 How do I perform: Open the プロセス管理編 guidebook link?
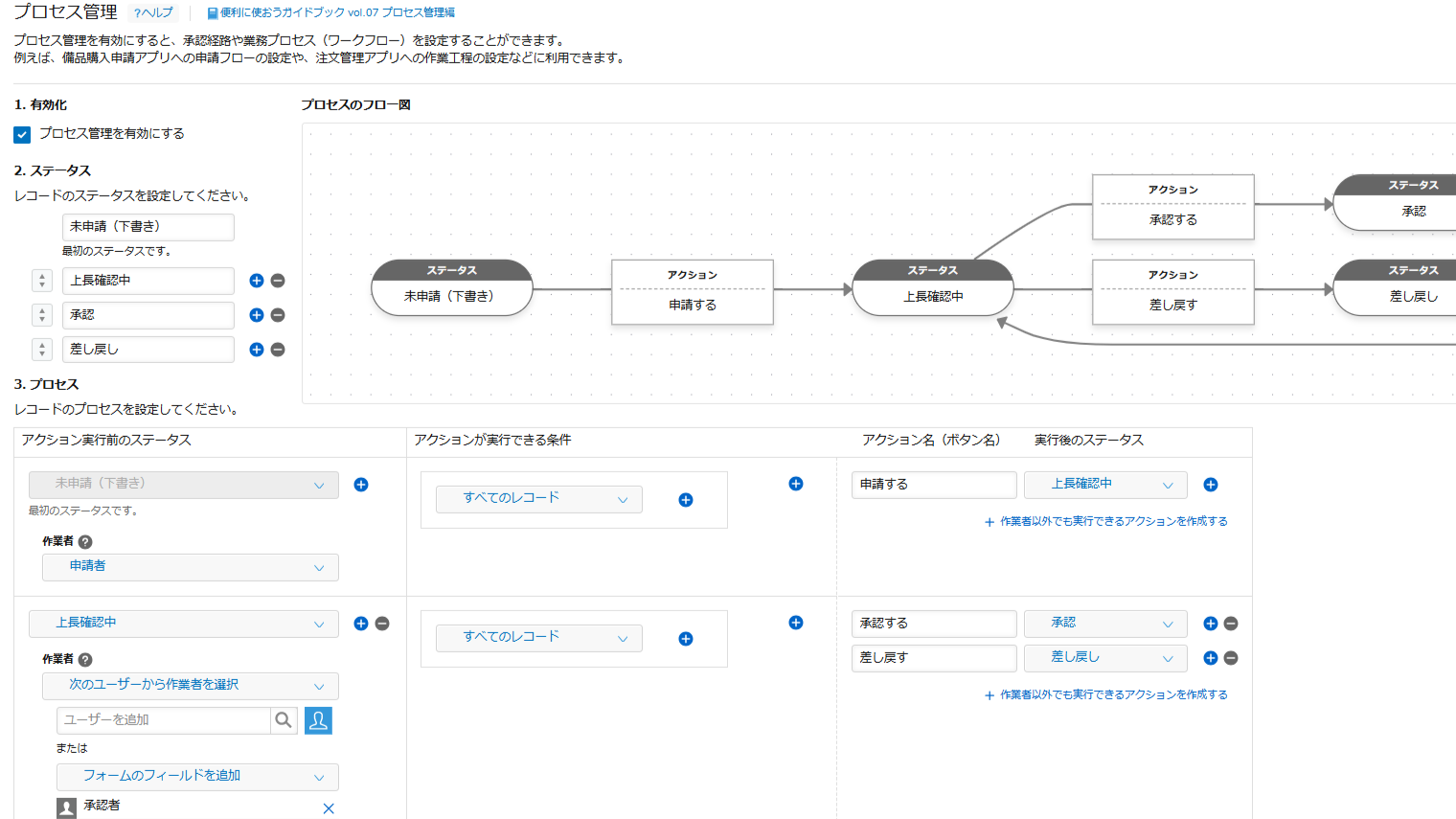pos(330,12)
